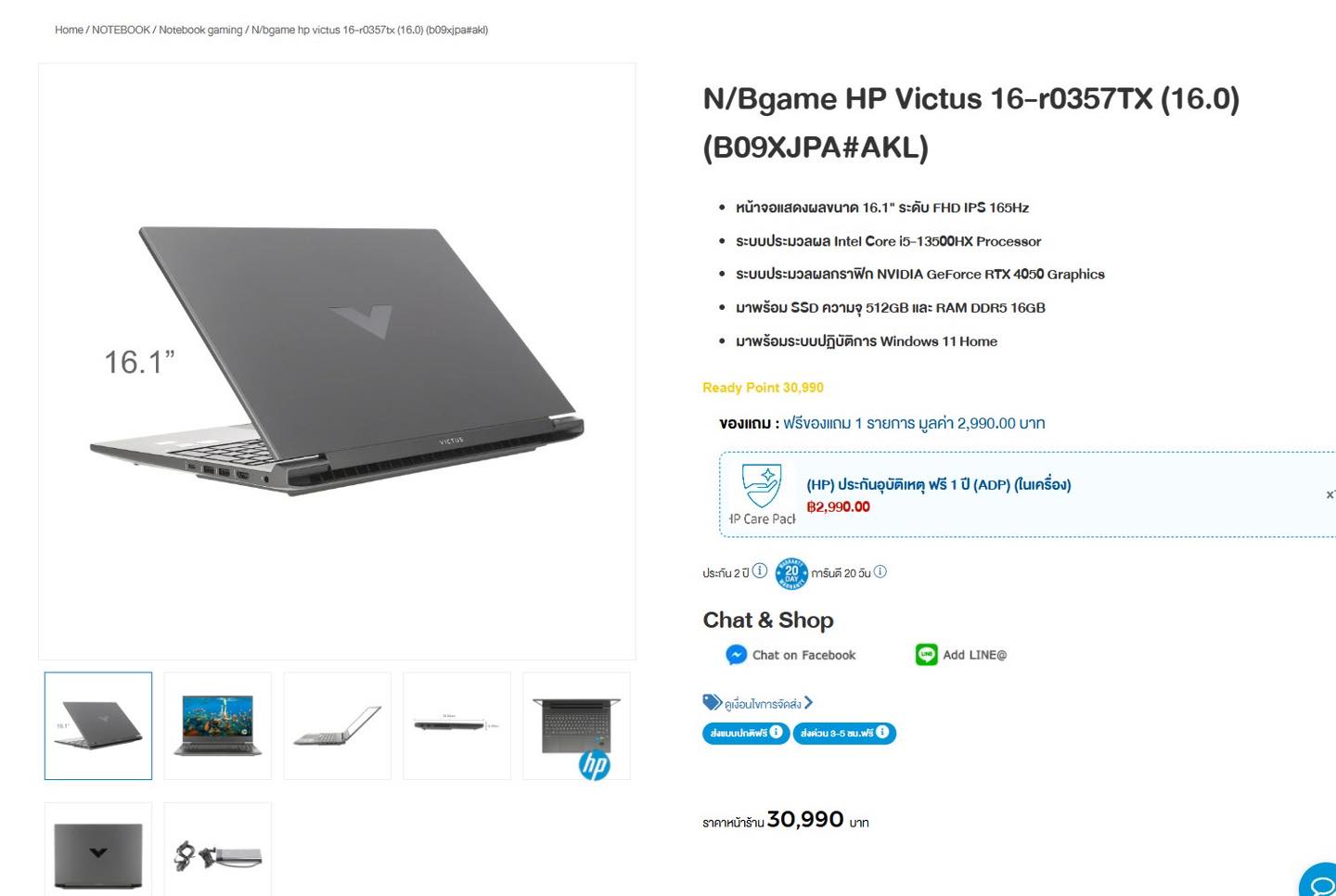Open Notebook gaming breadcrumb link
Viewport: 1336px width, 896px height.
[200, 30]
